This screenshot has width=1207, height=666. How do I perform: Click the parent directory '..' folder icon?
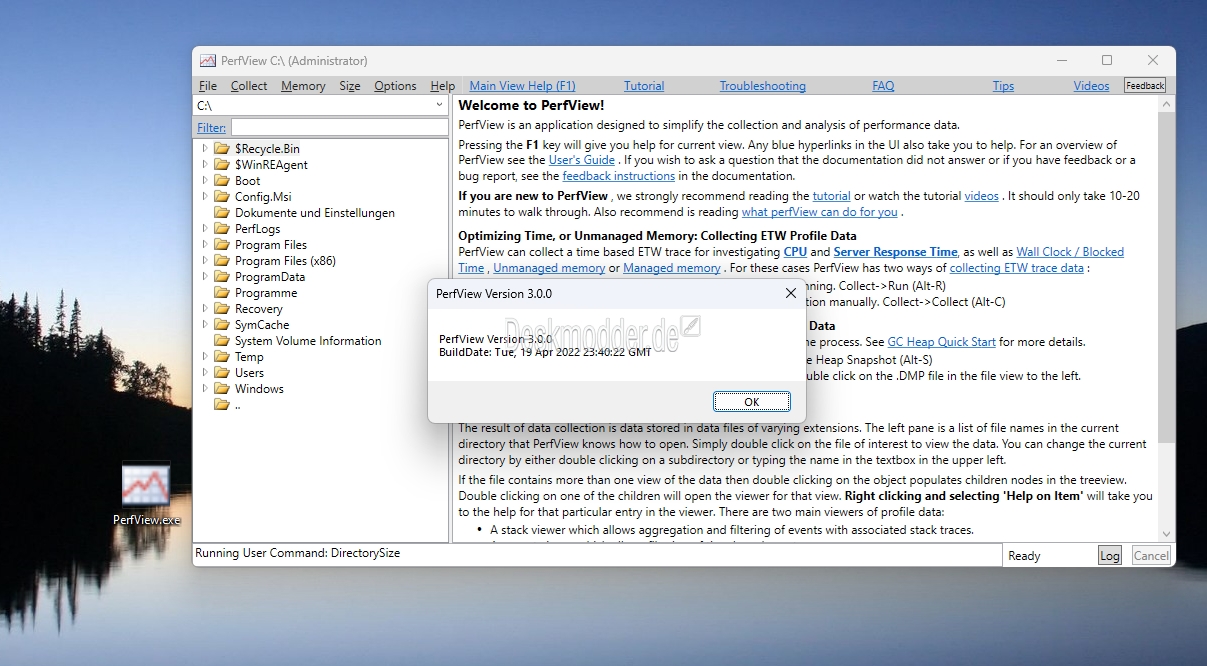[x=222, y=405]
